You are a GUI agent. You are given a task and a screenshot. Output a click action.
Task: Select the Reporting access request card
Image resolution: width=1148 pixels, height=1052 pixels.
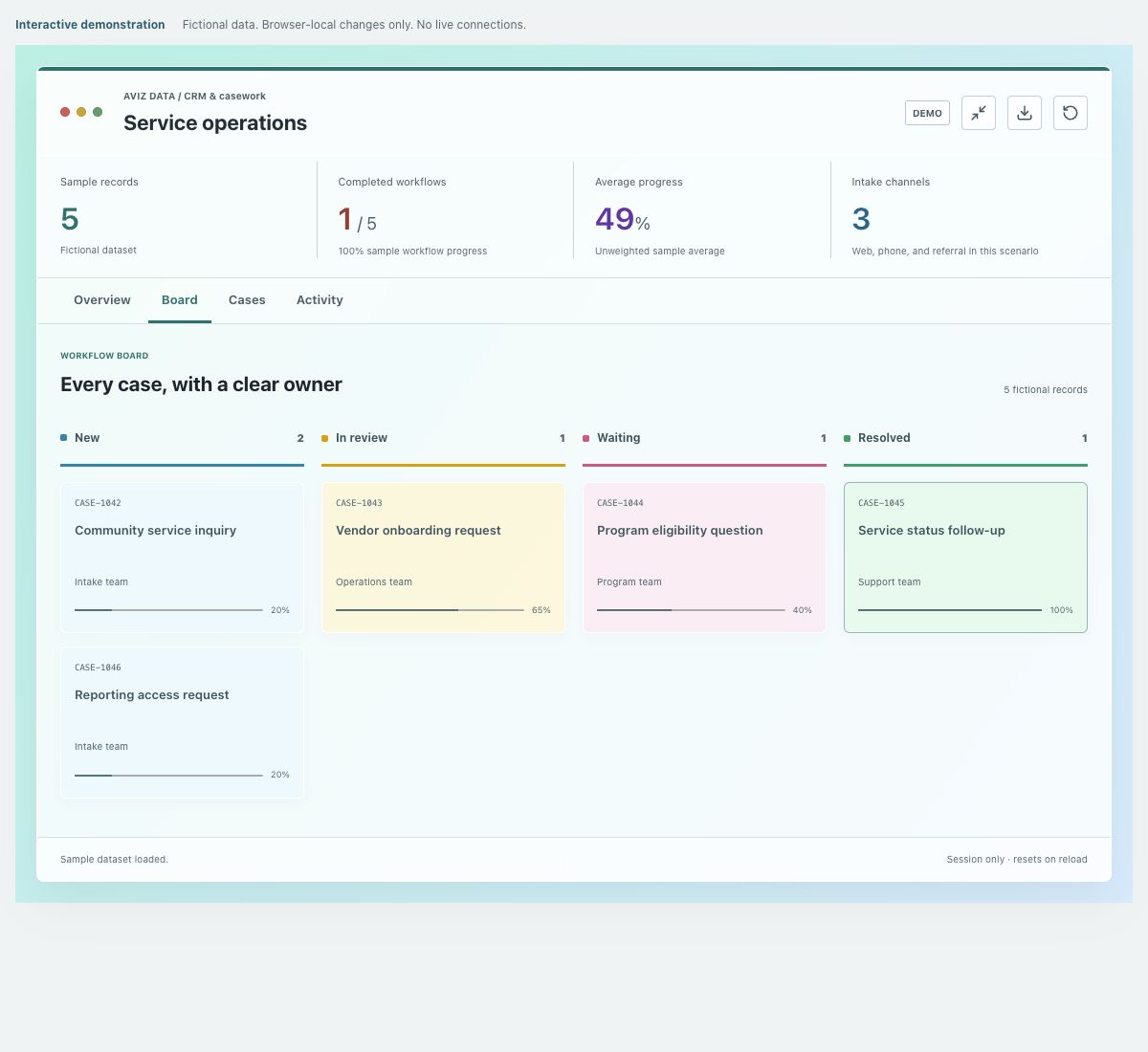pyautogui.click(x=182, y=722)
